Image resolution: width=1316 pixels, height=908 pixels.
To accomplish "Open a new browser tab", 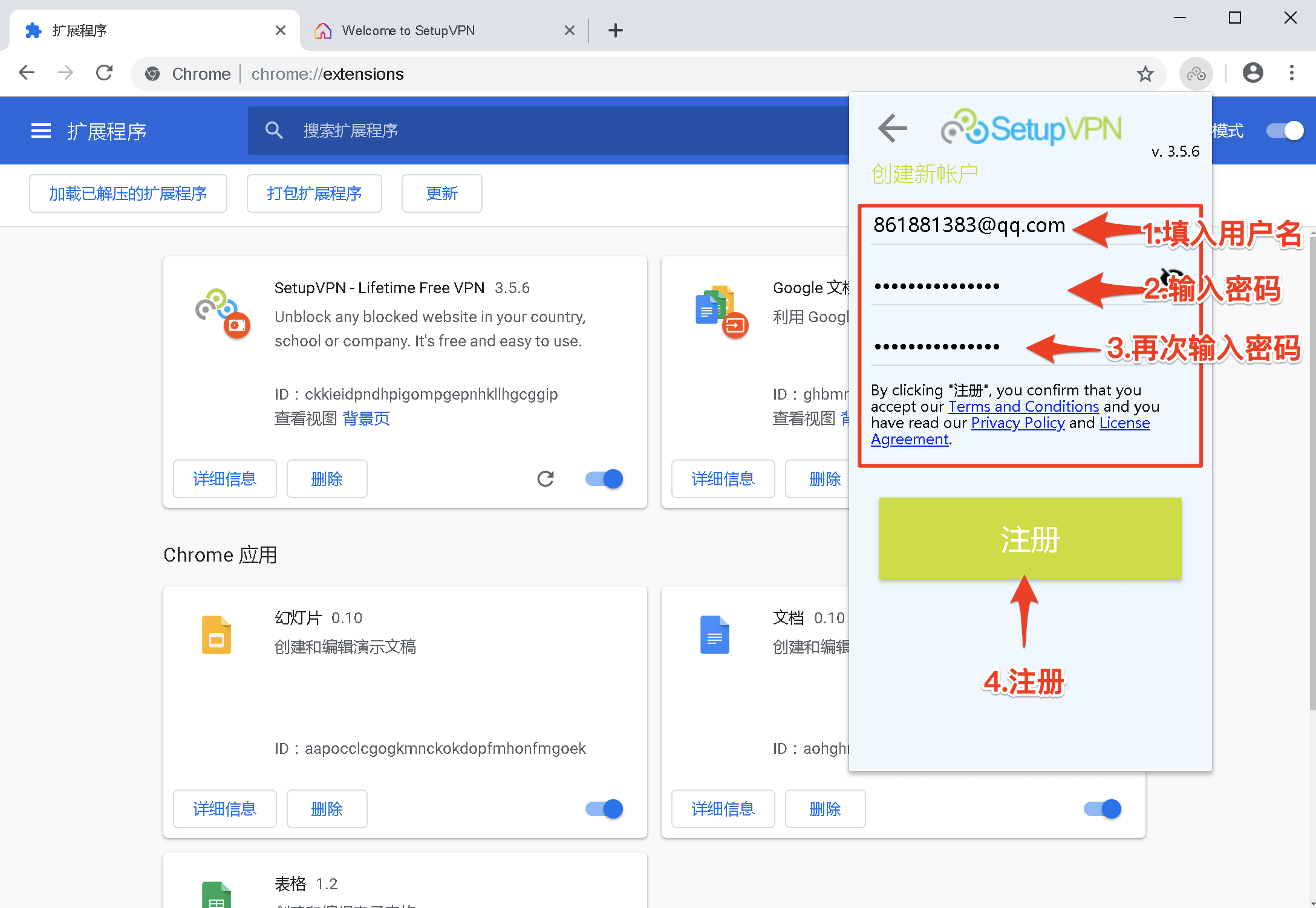I will (615, 30).
